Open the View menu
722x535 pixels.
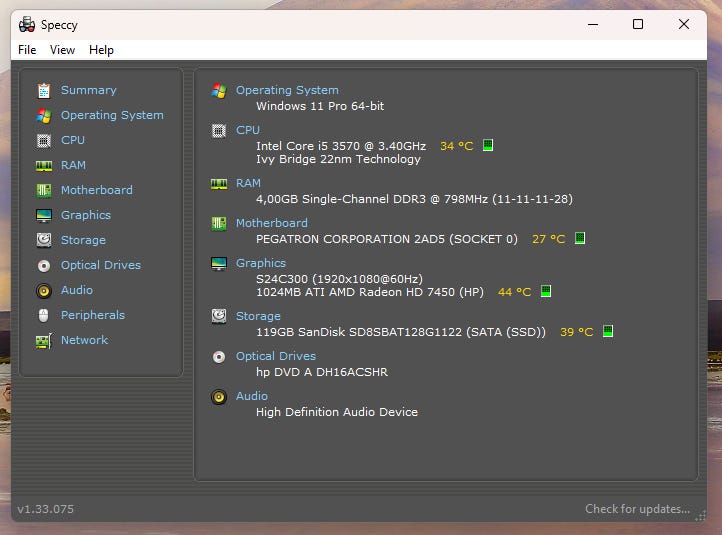[x=62, y=50]
